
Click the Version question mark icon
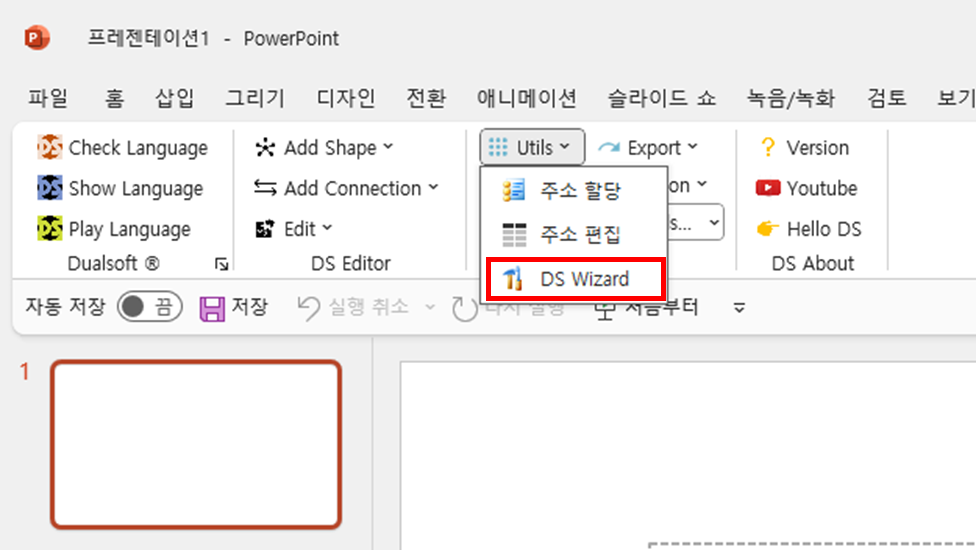(x=768, y=148)
